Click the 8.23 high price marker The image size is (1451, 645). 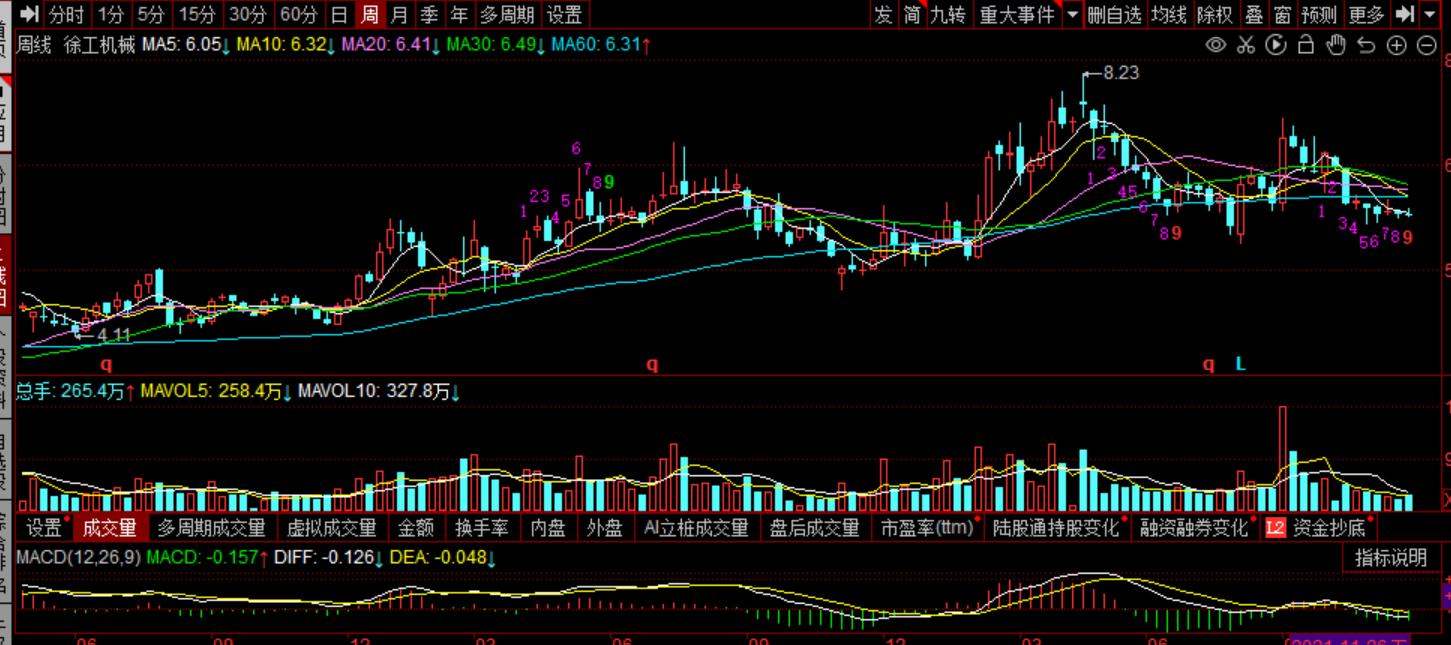[x=1120, y=73]
